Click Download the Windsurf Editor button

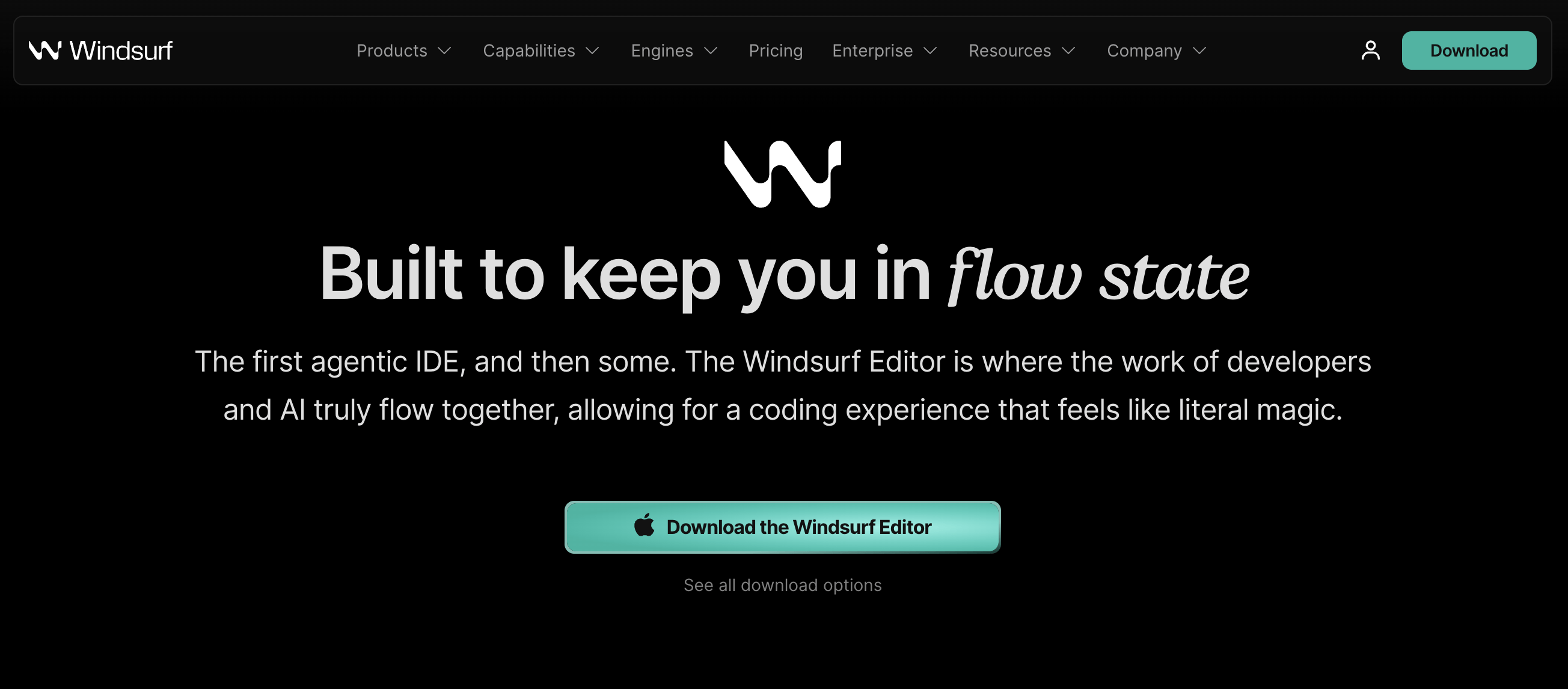(783, 527)
